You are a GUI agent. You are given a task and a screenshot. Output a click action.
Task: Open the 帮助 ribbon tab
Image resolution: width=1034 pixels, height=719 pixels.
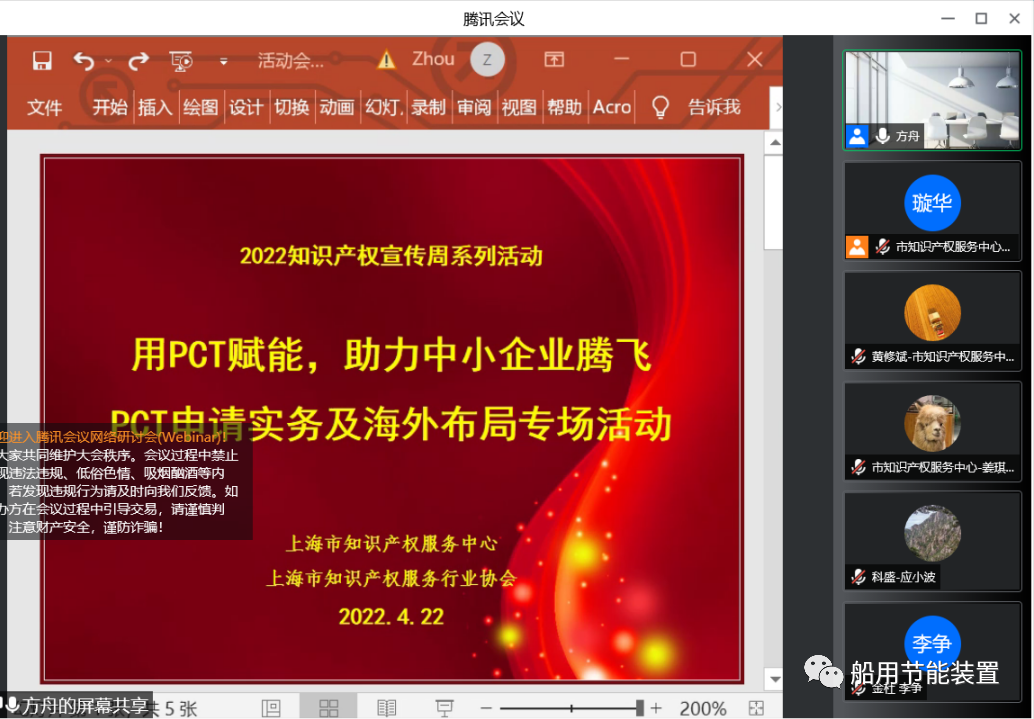coord(564,107)
